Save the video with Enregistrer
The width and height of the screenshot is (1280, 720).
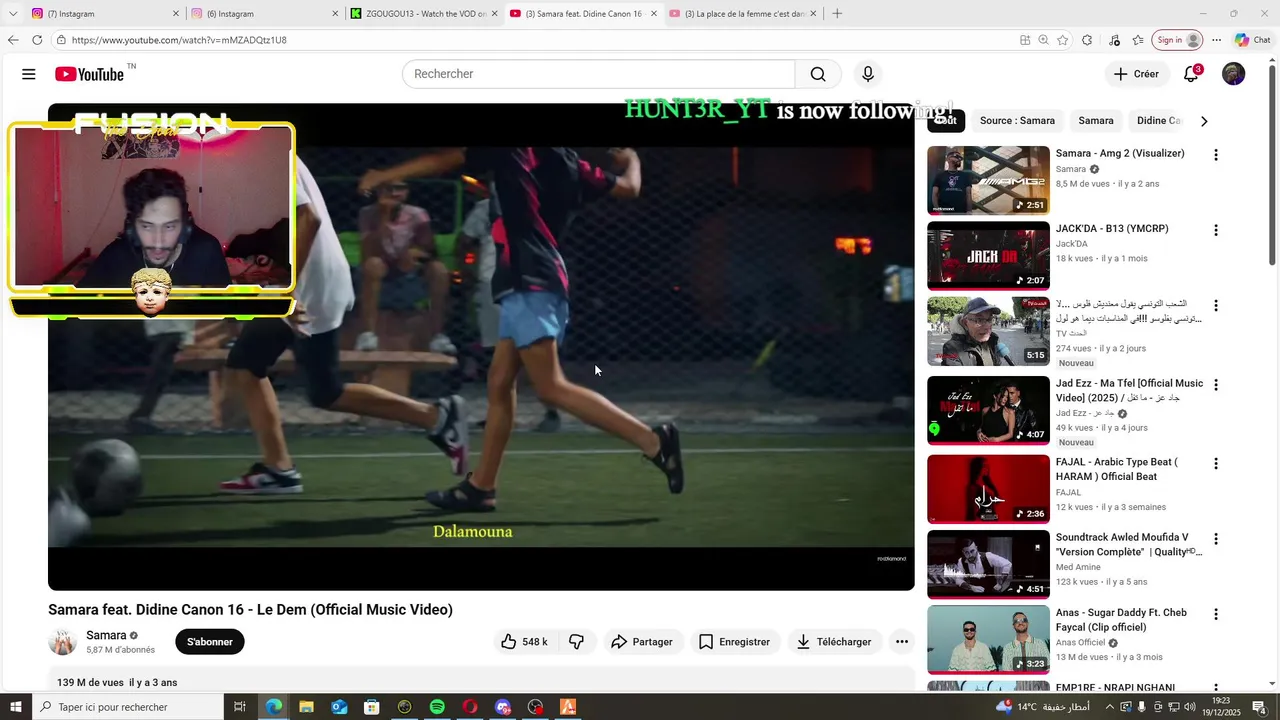734,642
